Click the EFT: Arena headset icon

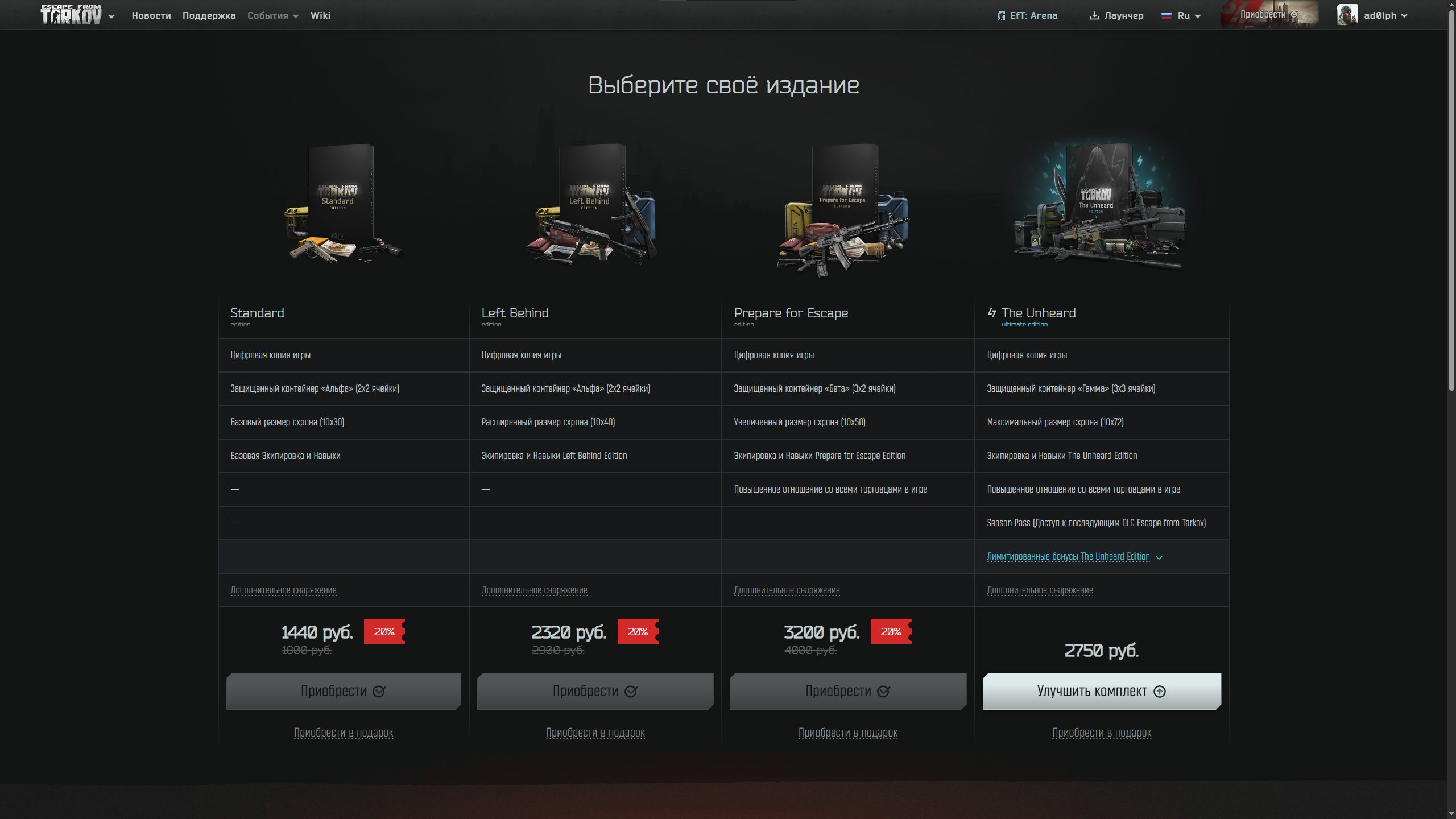1001,16
